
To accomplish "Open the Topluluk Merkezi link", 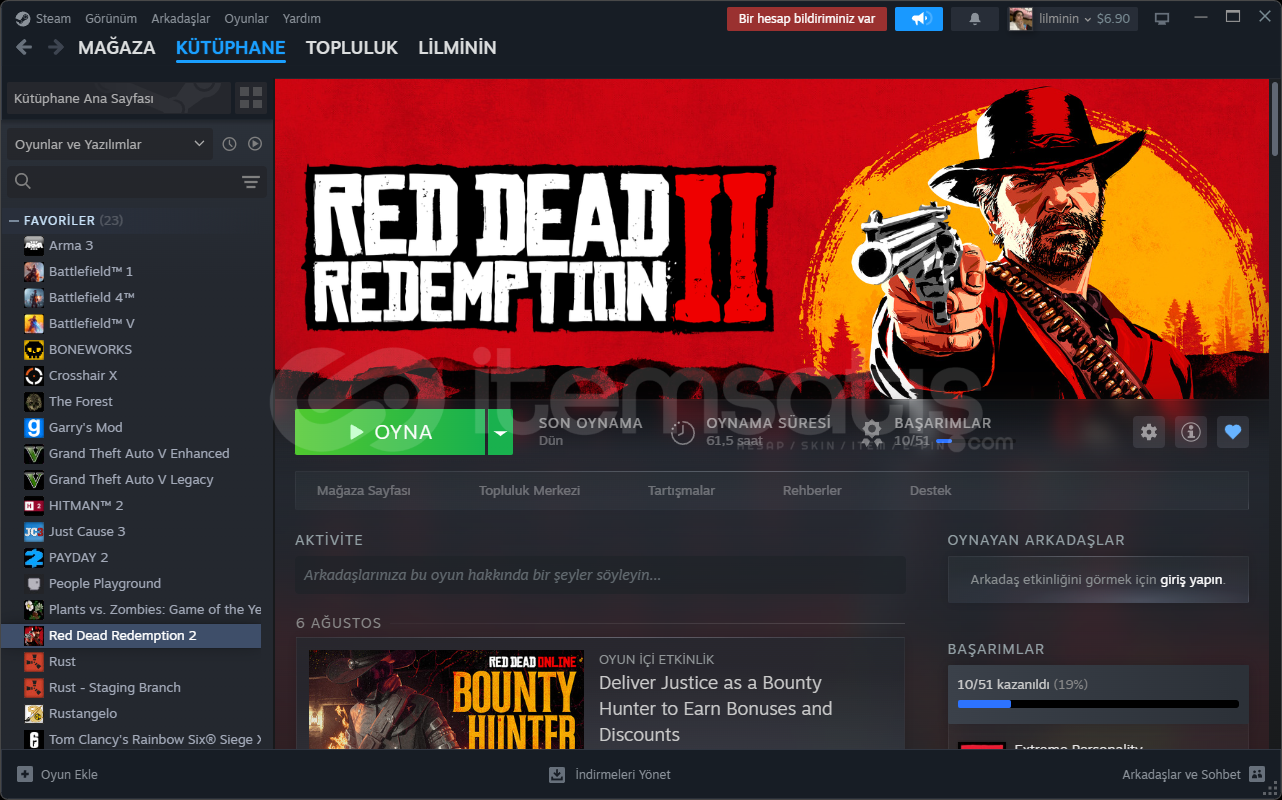I will click(529, 491).
